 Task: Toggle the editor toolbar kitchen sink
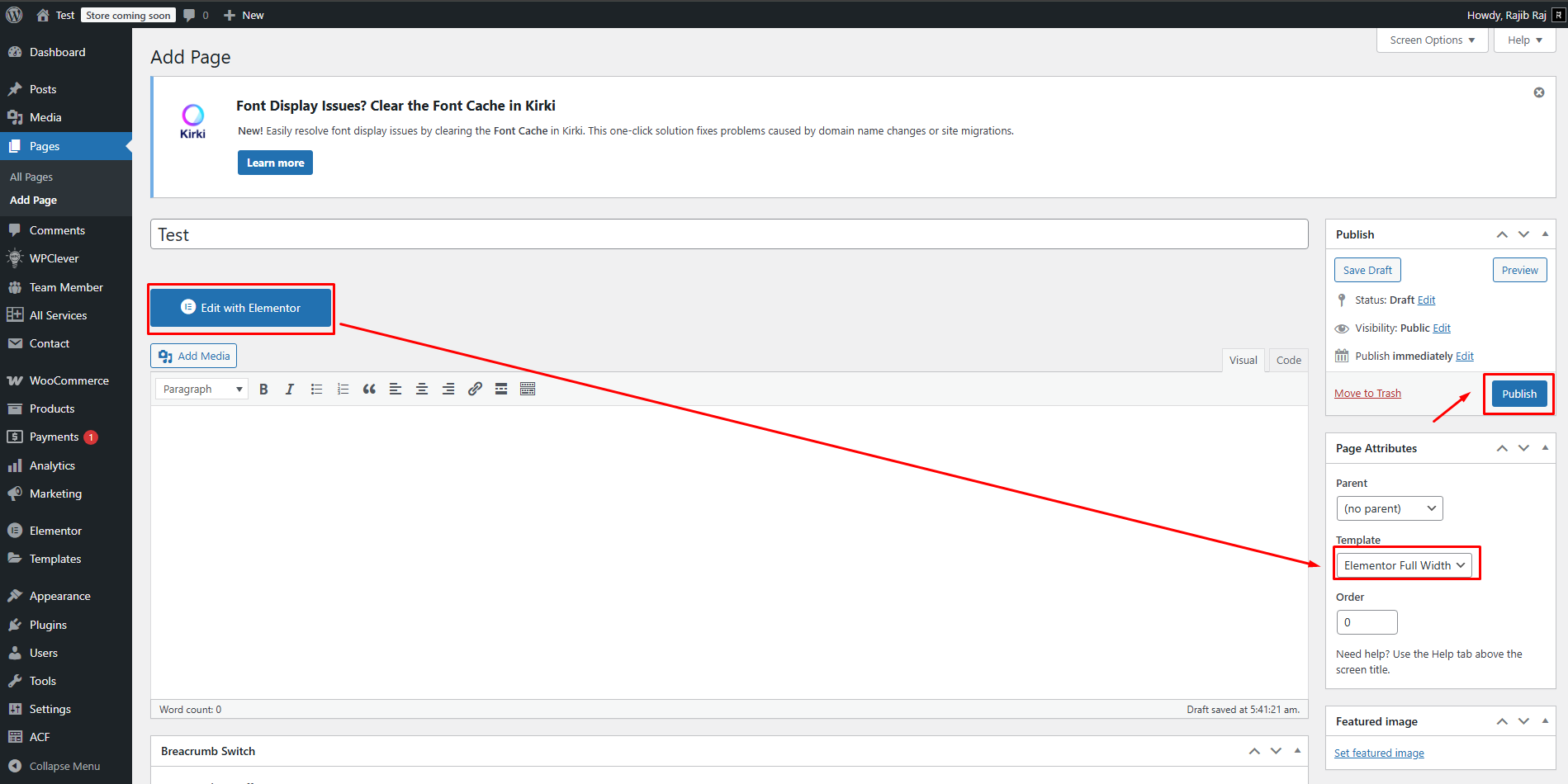click(x=528, y=389)
